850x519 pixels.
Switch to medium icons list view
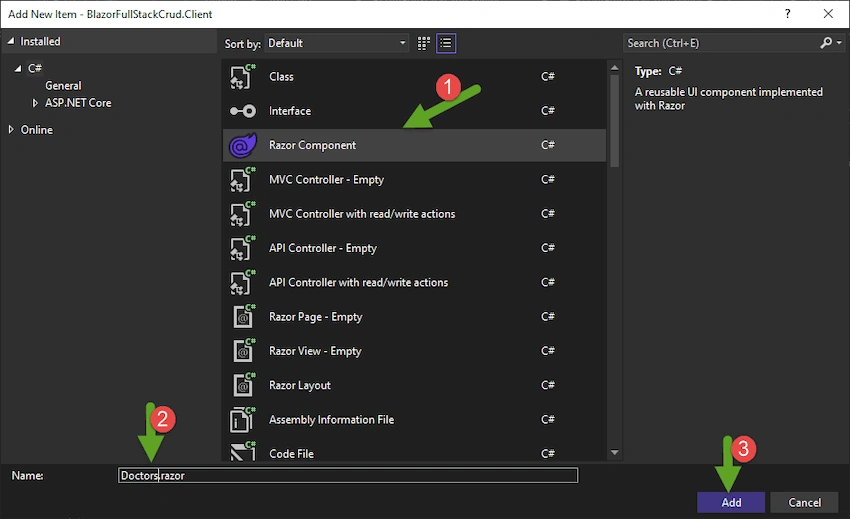pyautogui.click(x=446, y=43)
